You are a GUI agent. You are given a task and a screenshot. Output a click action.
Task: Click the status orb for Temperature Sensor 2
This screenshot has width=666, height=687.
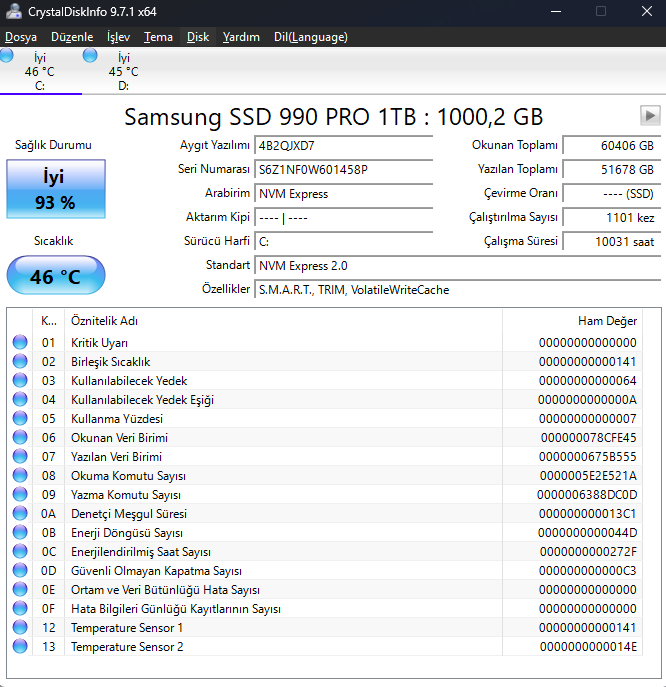(20, 646)
